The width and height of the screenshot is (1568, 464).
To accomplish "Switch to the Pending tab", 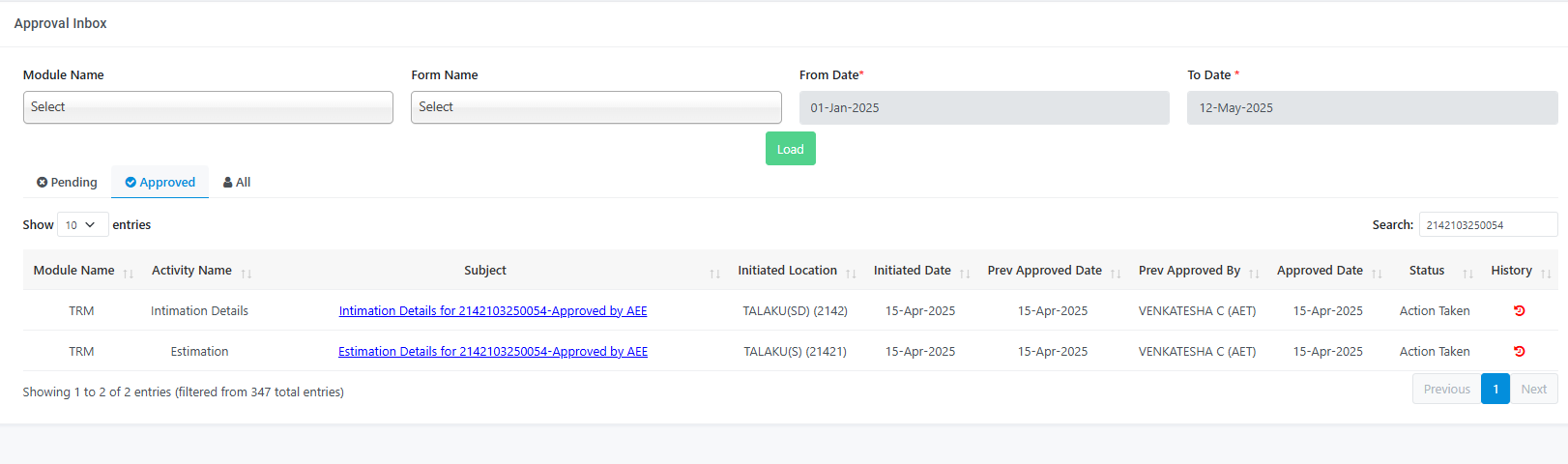I will [x=67, y=182].
